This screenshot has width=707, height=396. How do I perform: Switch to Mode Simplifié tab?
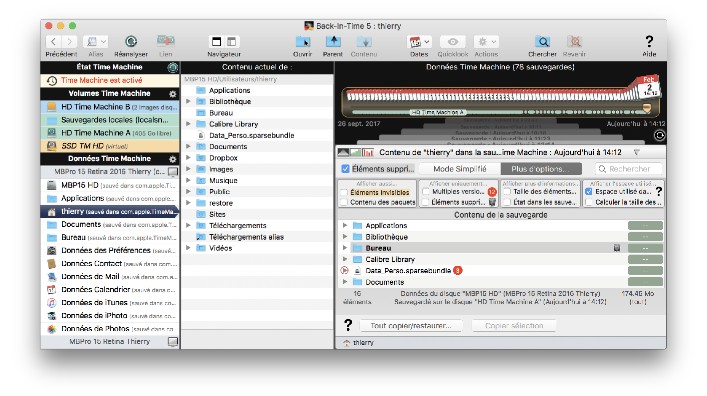459,169
